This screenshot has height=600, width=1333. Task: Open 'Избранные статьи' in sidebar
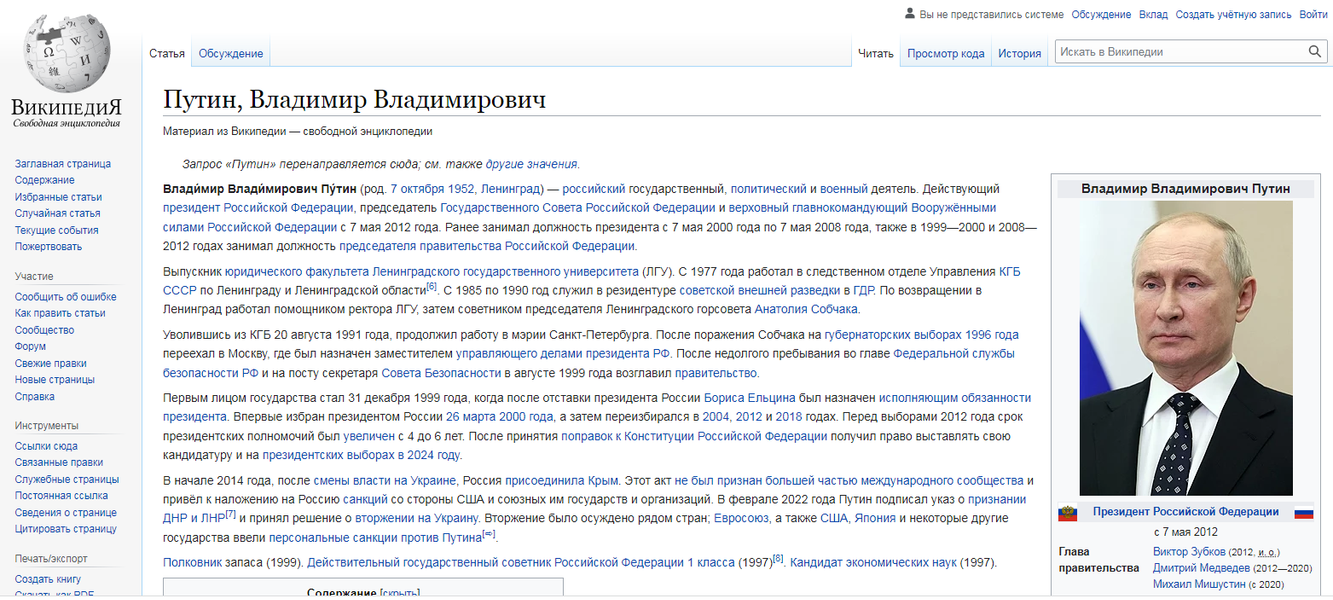coord(59,197)
